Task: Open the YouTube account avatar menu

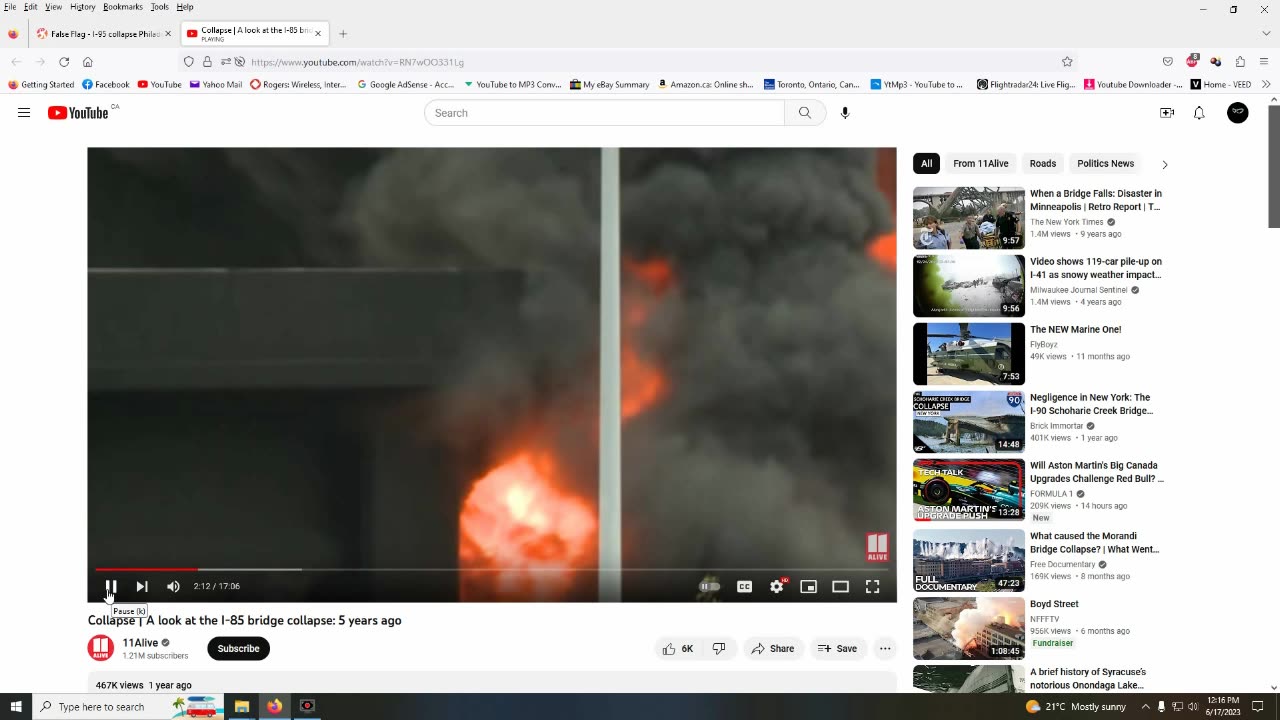Action: click(x=1238, y=113)
